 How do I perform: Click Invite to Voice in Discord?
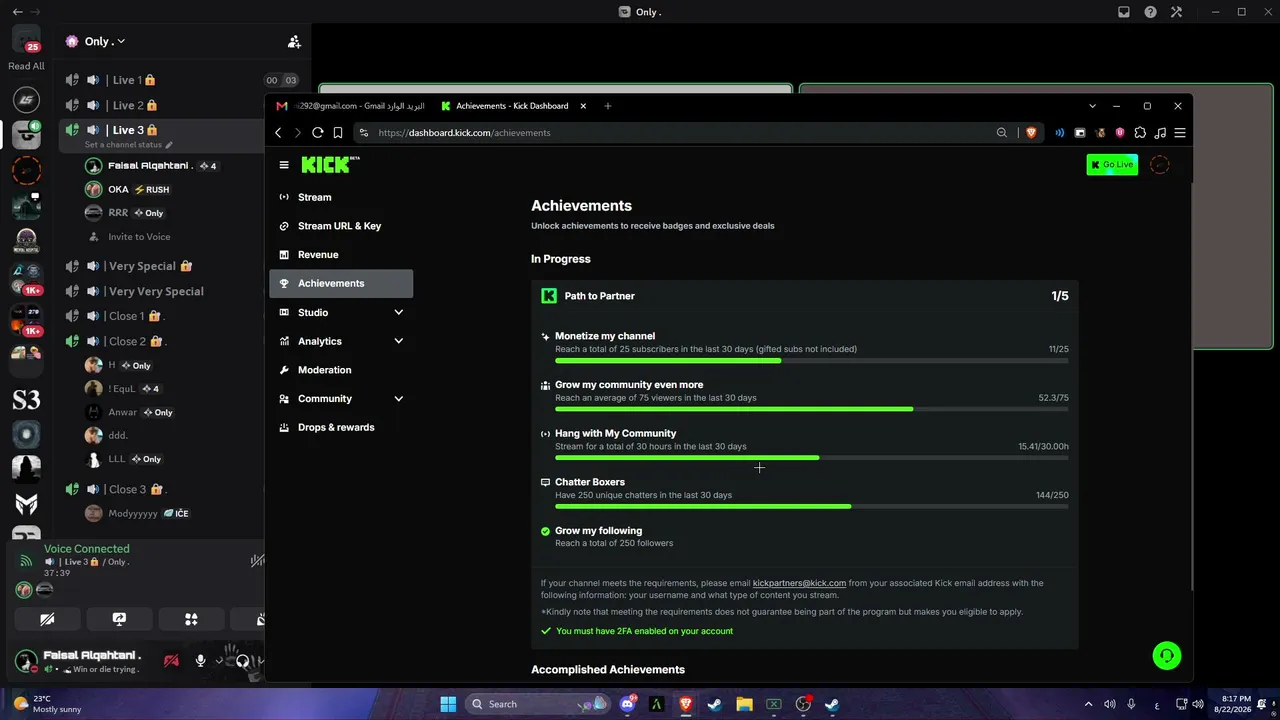click(x=139, y=237)
